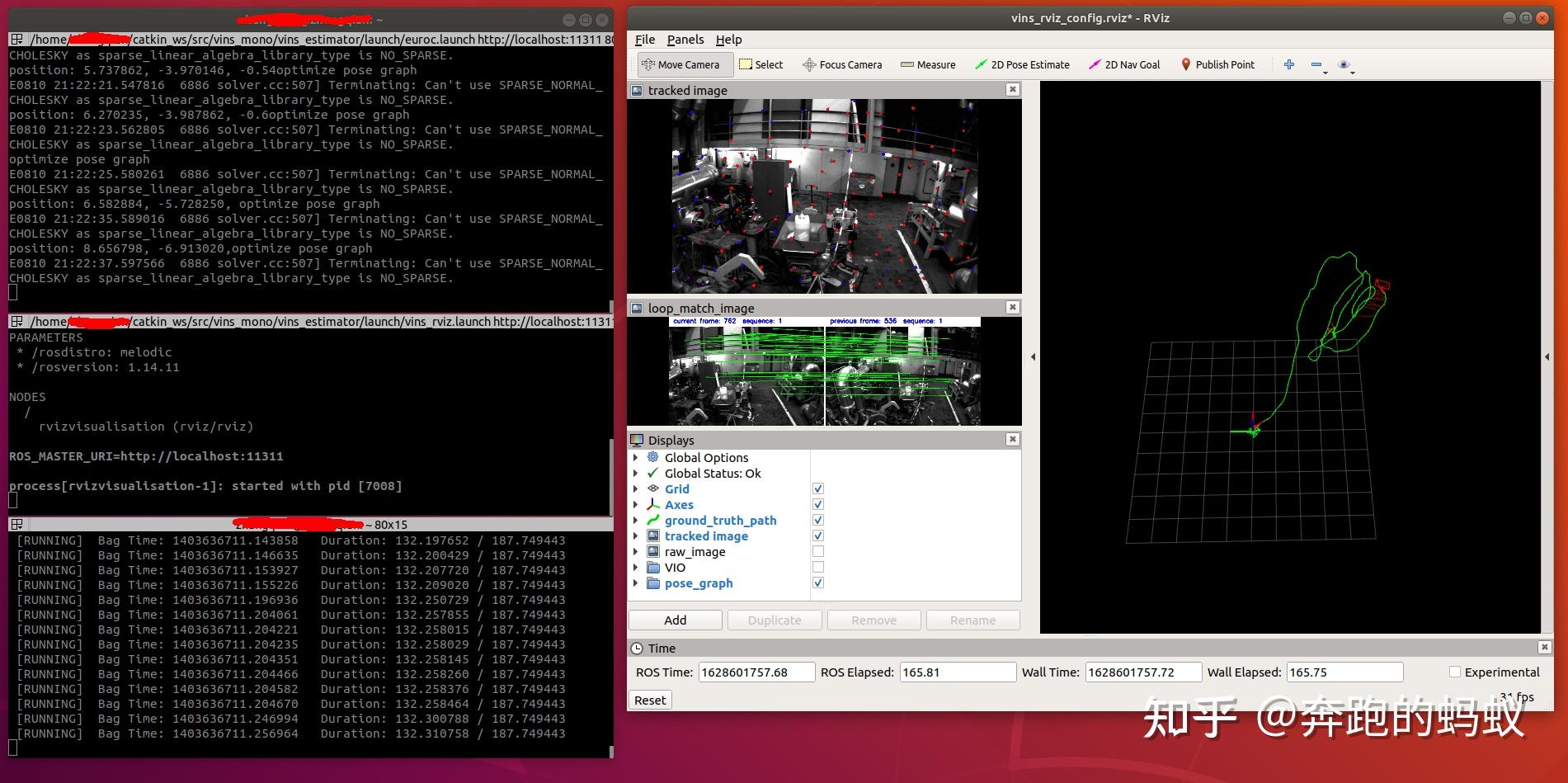1568x783 pixels.
Task: Click the Rename display button
Action: 972,620
